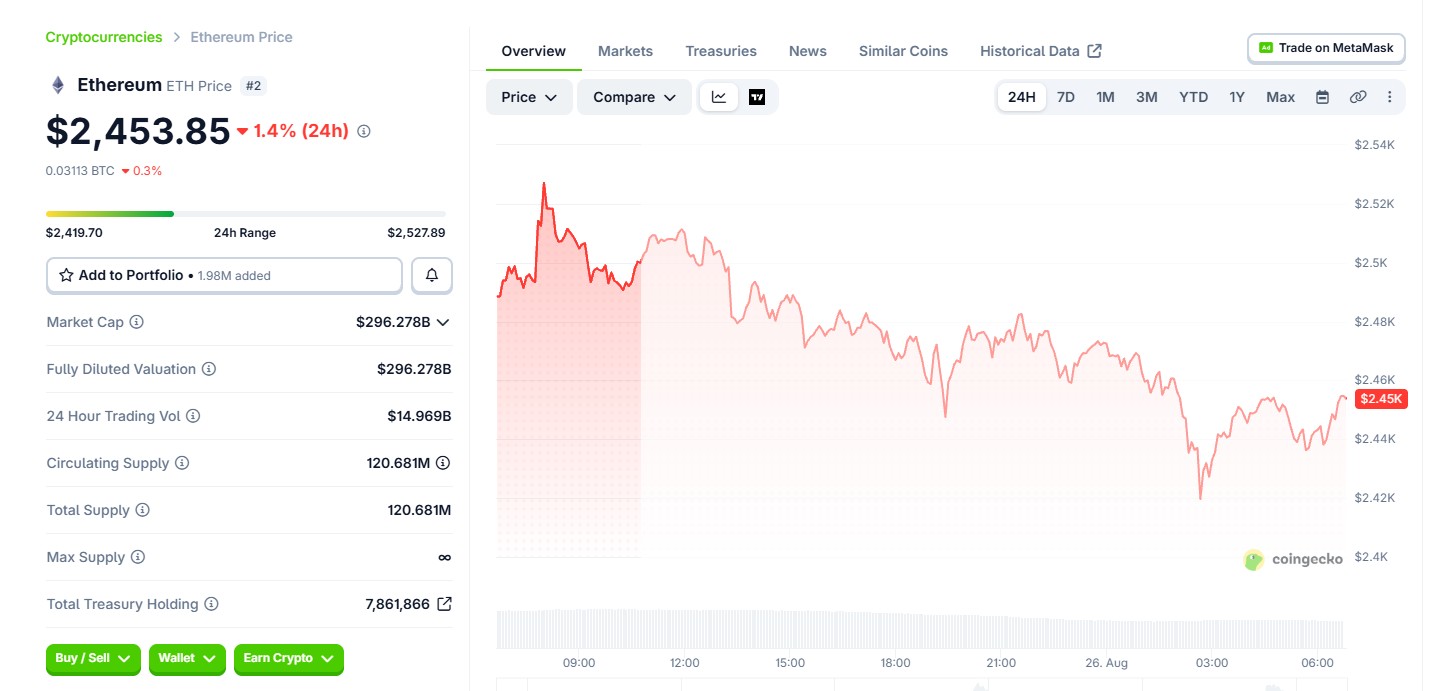Select 24H chart range

[1022, 97]
